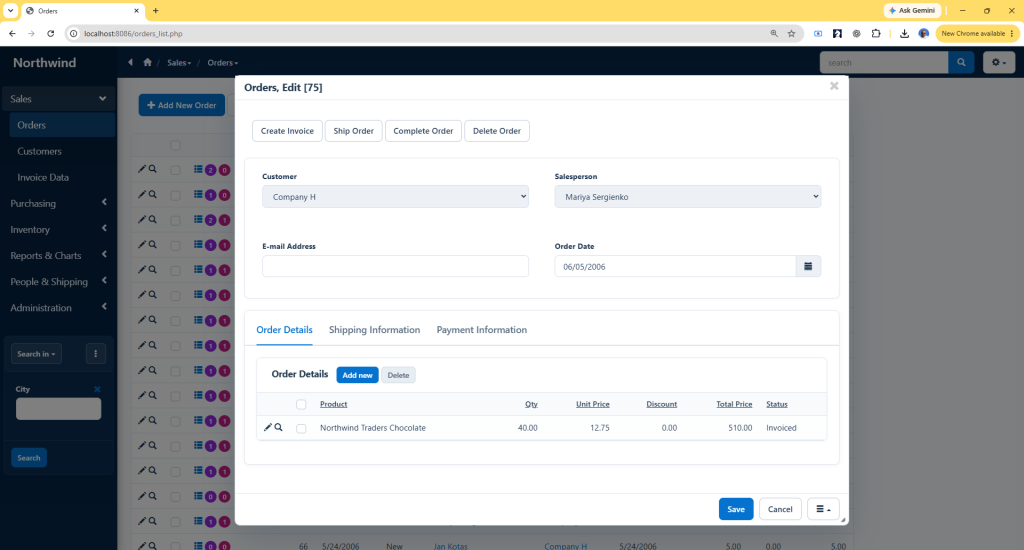Click the Northwind brand title
The height and width of the screenshot is (550, 1024).
tap(44, 63)
